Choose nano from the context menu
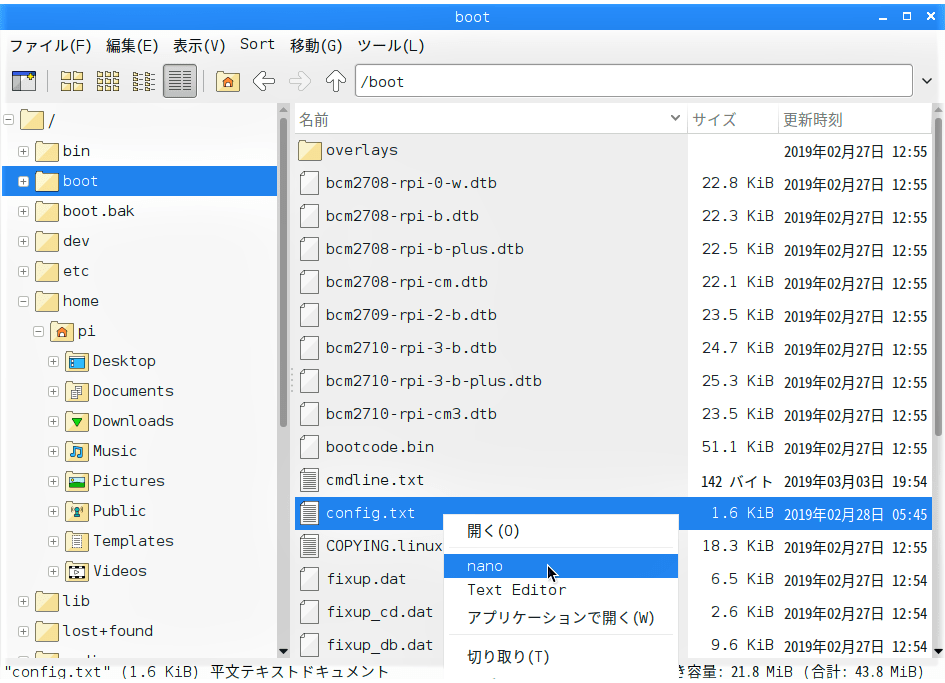This screenshot has width=945, height=683. (x=485, y=566)
